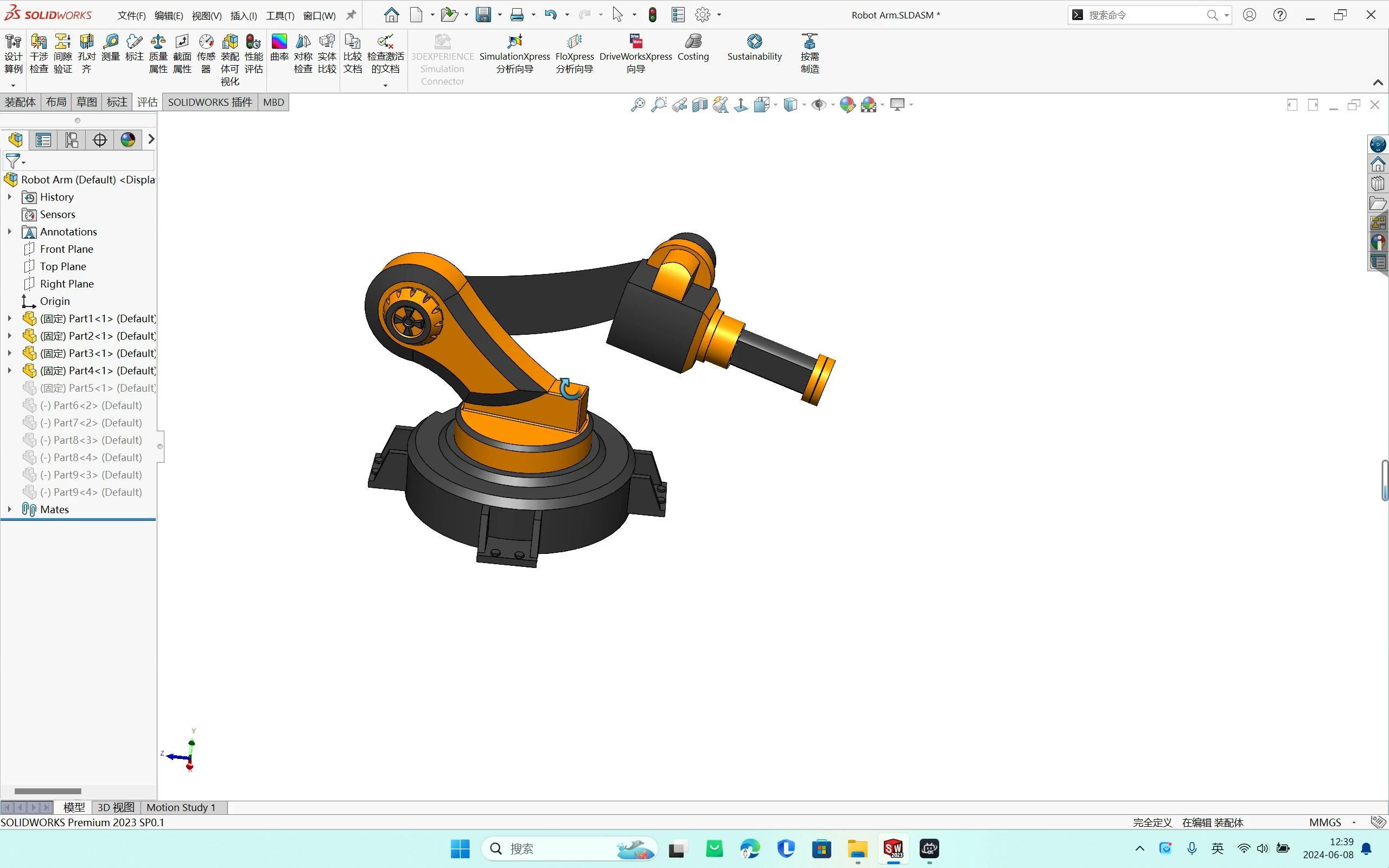Click the Save icon in top toolbar
The width and height of the screenshot is (1389, 868).
(x=483, y=15)
